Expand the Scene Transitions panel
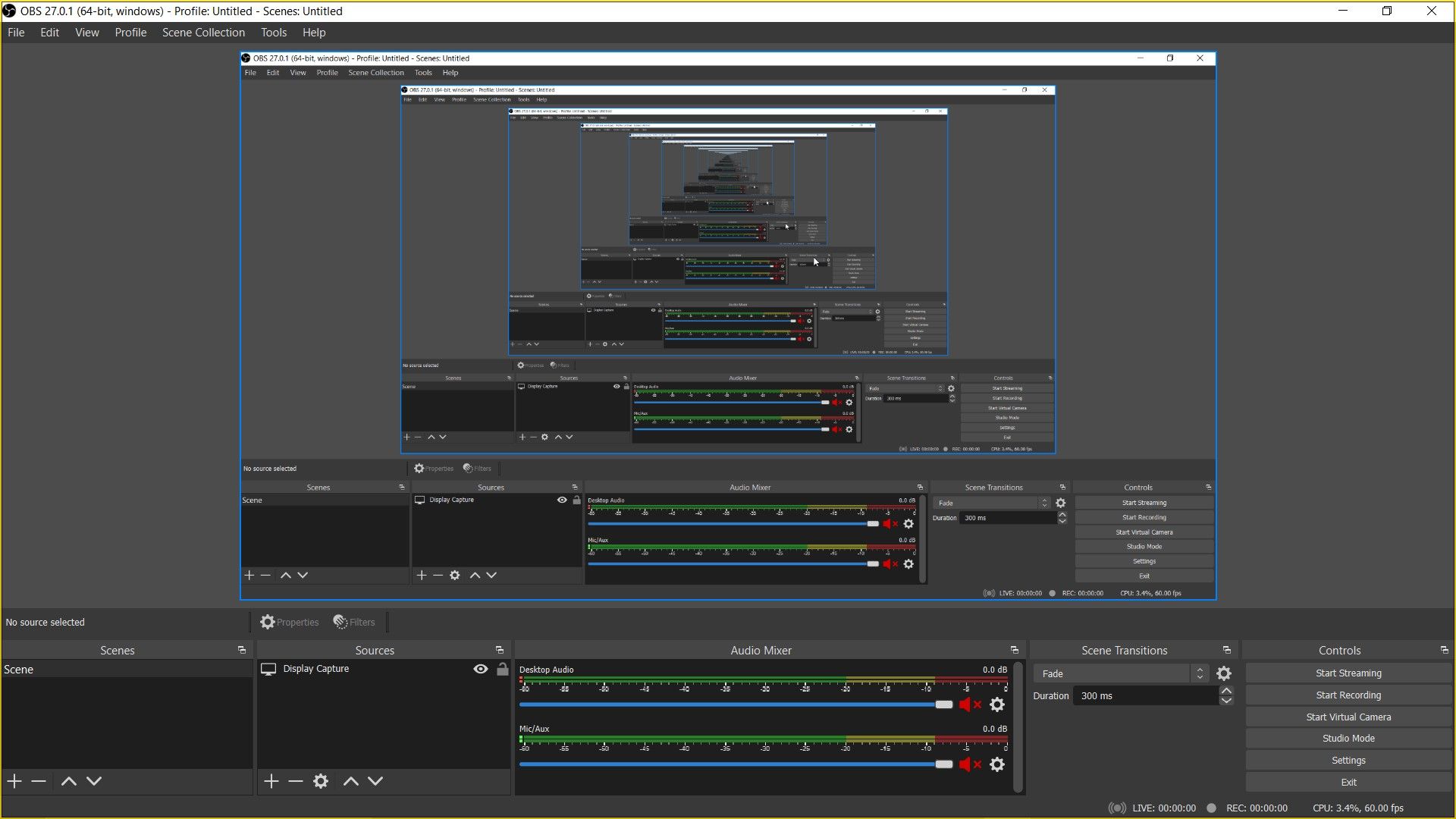The width and height of the screenshot is (1456, 819). (x=1228, y=650)
